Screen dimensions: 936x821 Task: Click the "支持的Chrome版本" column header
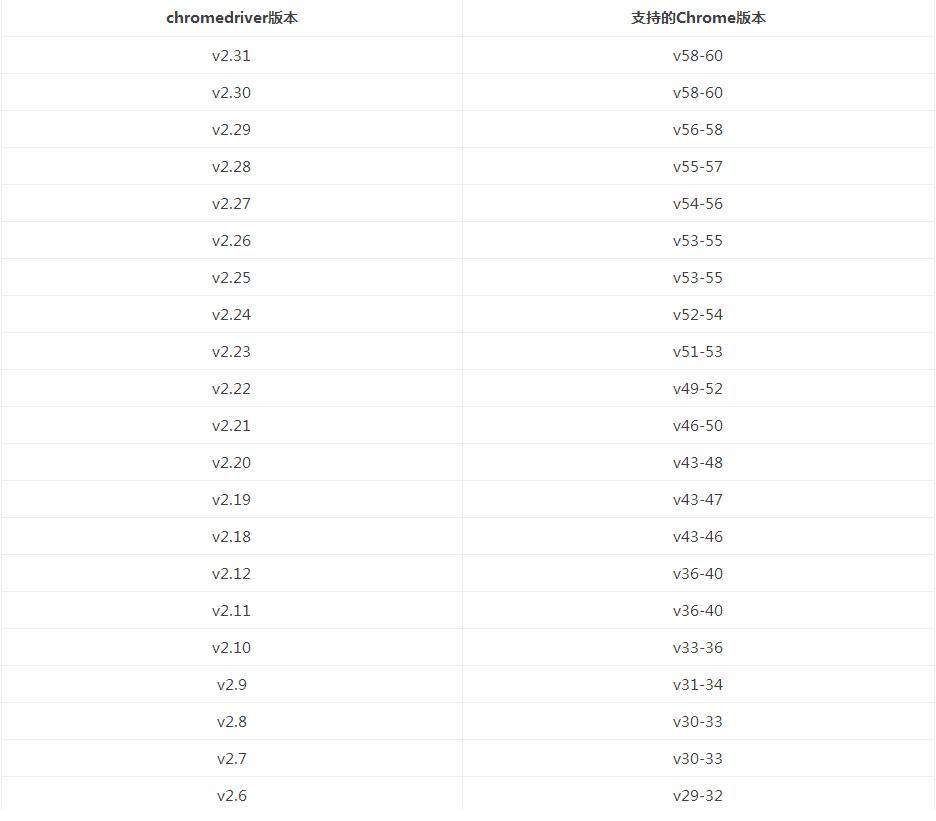tap(698, 18)
